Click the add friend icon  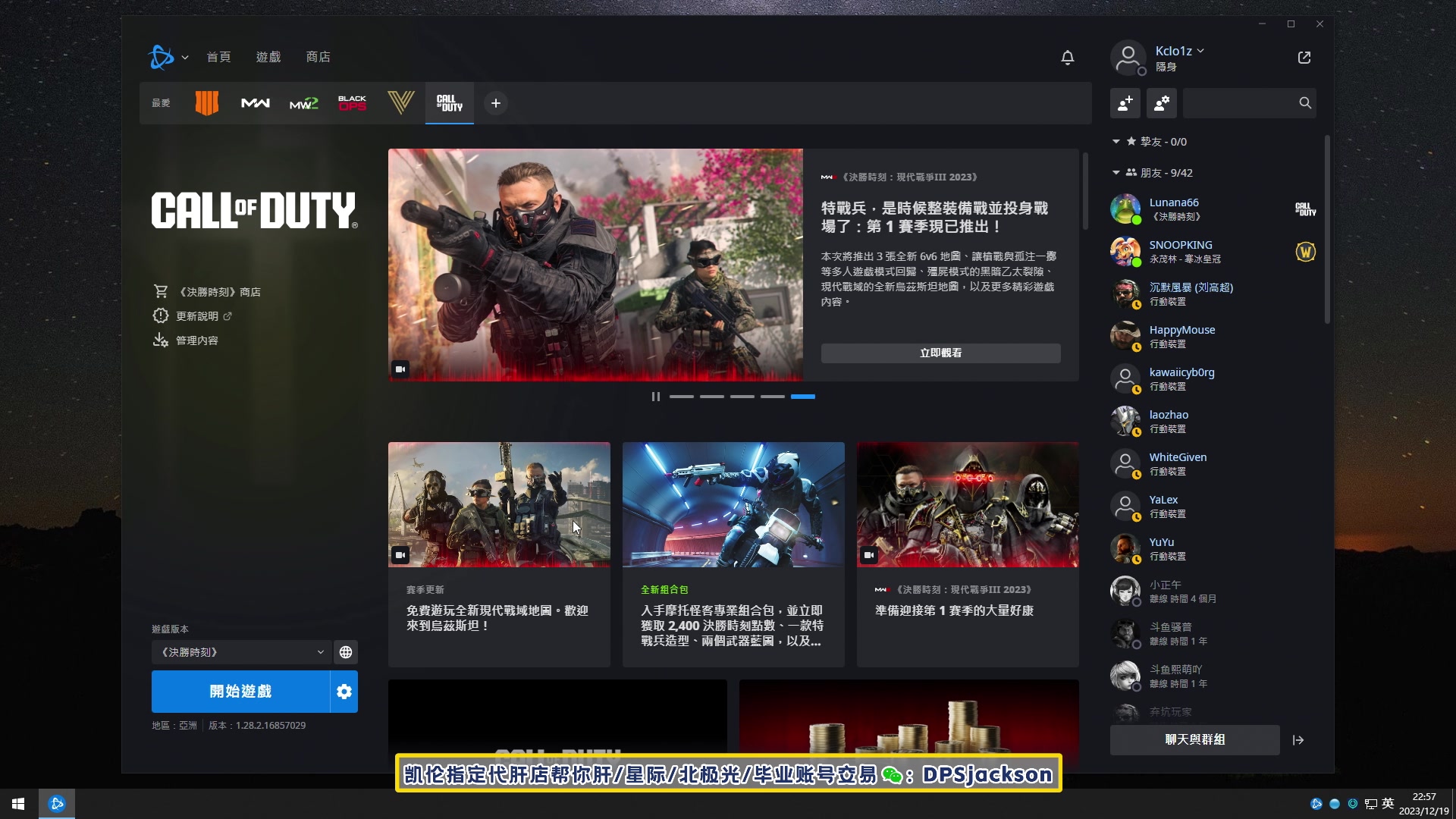pos(1125,103)
